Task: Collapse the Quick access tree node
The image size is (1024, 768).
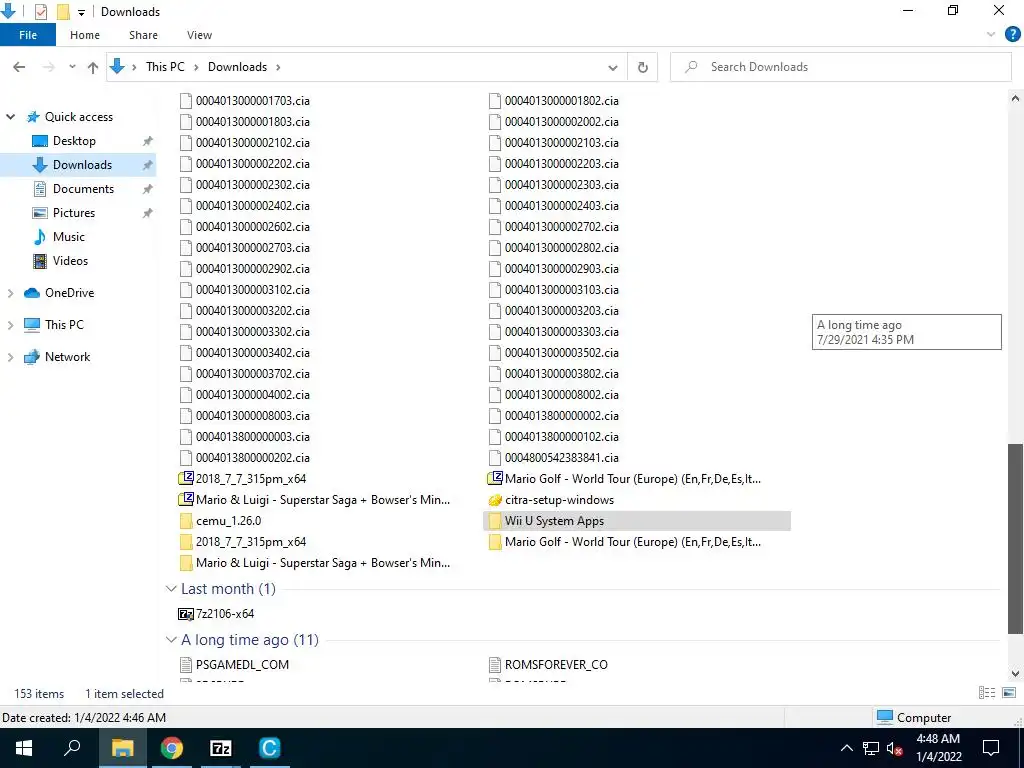Action: click(10, 117)
